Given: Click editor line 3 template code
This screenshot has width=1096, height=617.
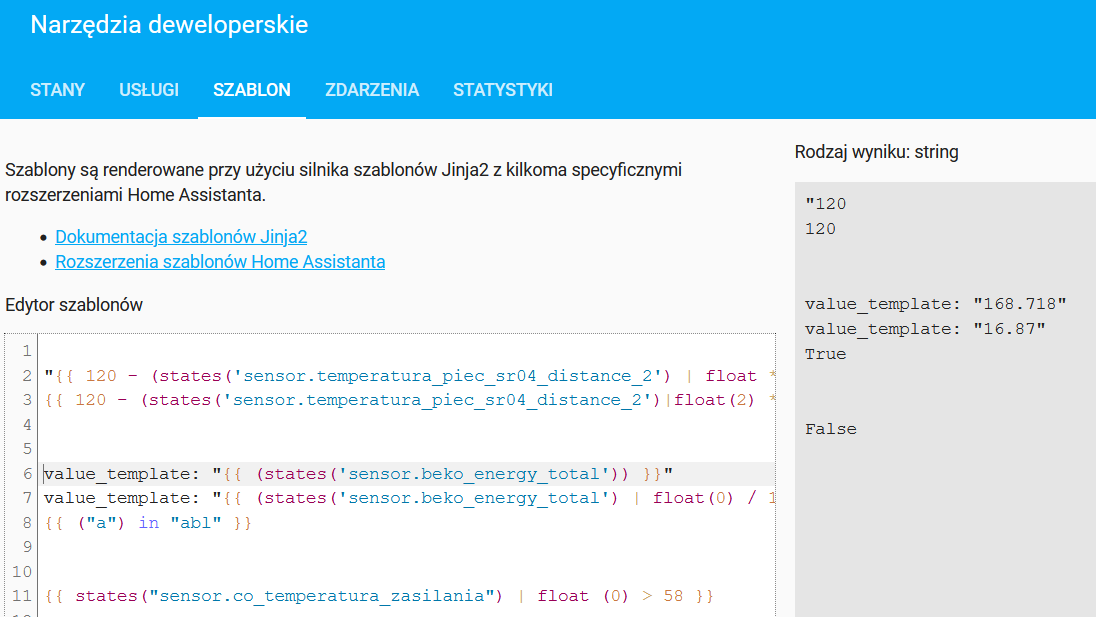Looking at the screenshot, I should [x=400, y=400].
